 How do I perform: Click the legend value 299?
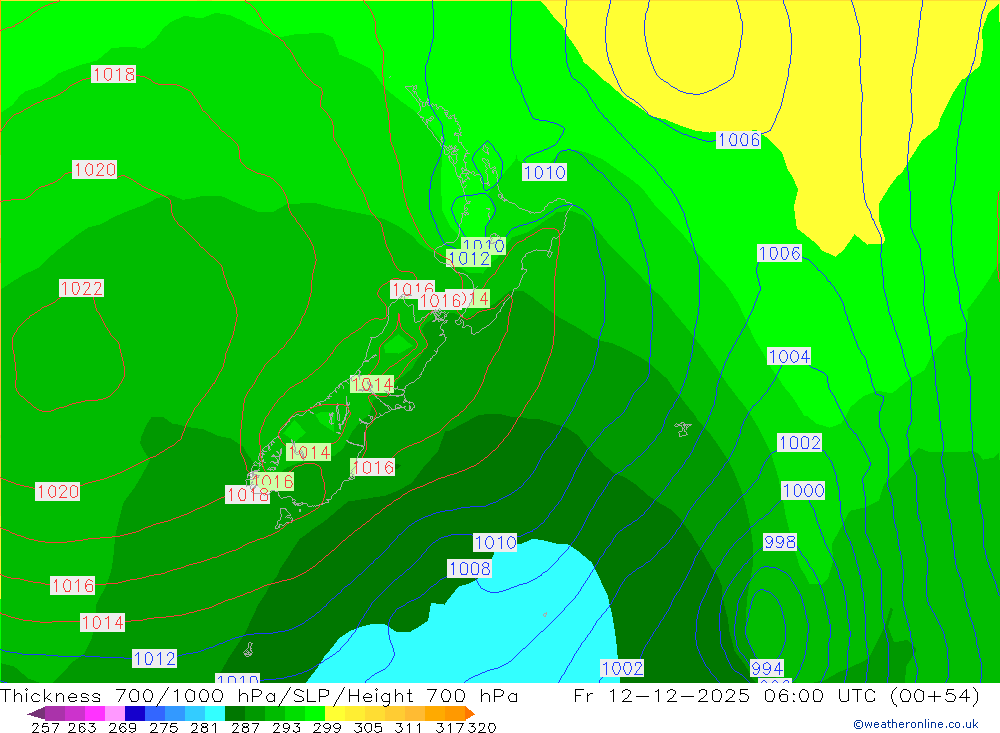[x=327, y=727]
